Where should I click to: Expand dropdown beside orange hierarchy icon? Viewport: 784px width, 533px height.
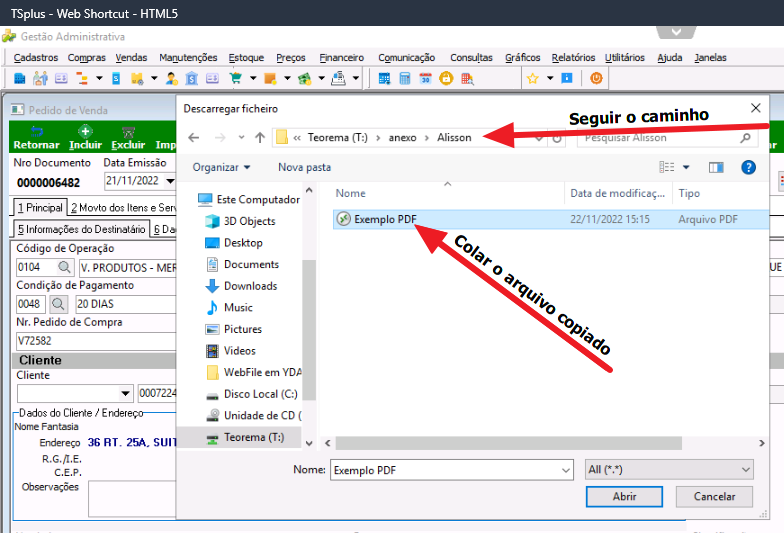tap(99, 78)
